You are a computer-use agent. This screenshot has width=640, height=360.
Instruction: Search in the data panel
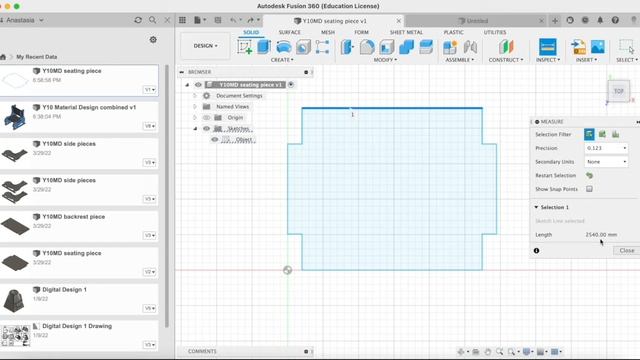click(153, 20)
